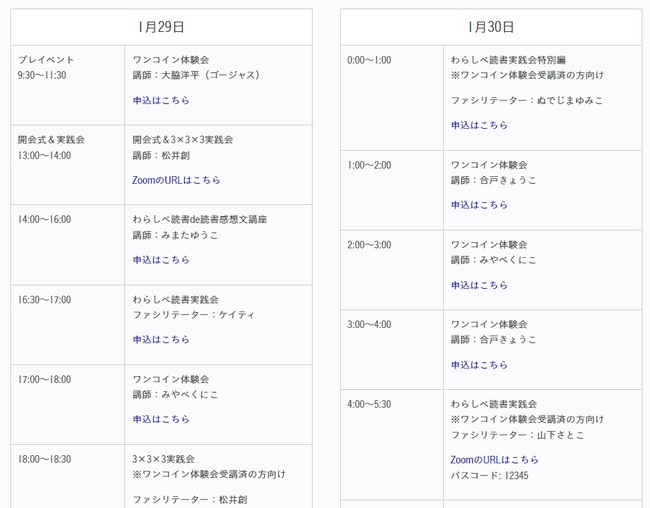650x508 pixels.
Task: Click the 1月29日 table header
Action: (x=161, y=27)
